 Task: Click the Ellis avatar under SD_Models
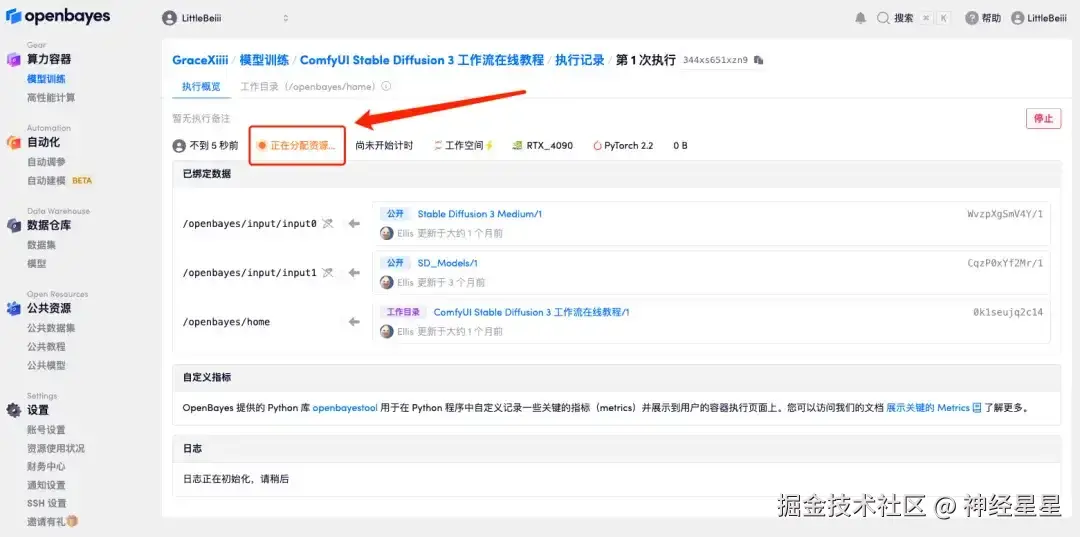(387, 282)
